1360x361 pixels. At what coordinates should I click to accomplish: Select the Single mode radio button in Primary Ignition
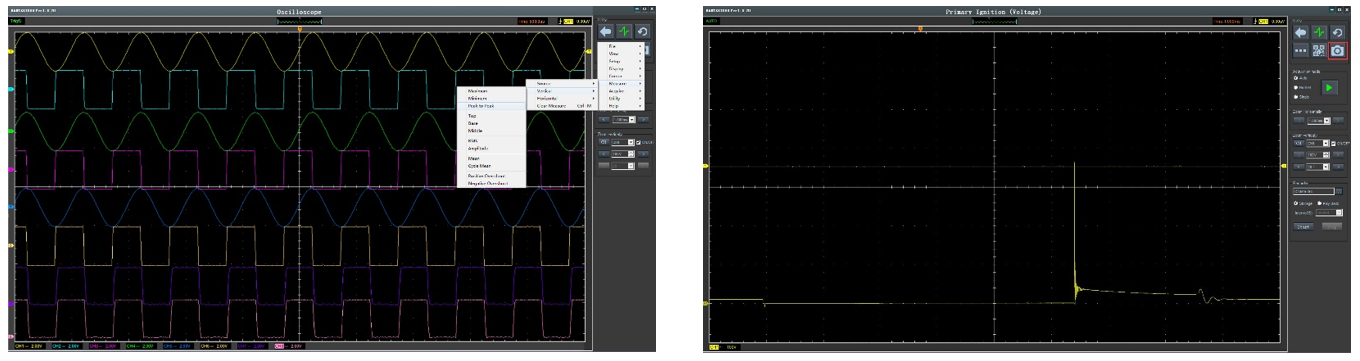pyautogui.click(x=1296, y=97)
